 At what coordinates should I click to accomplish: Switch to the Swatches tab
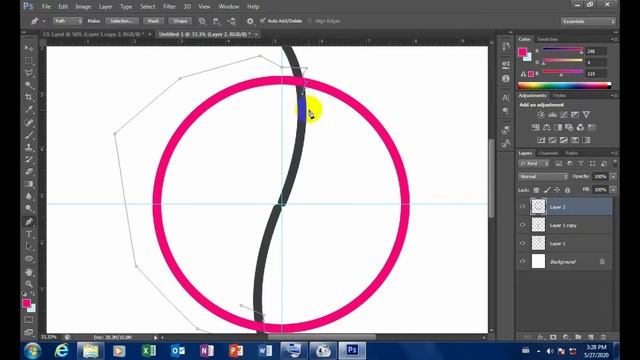[547, 39]
